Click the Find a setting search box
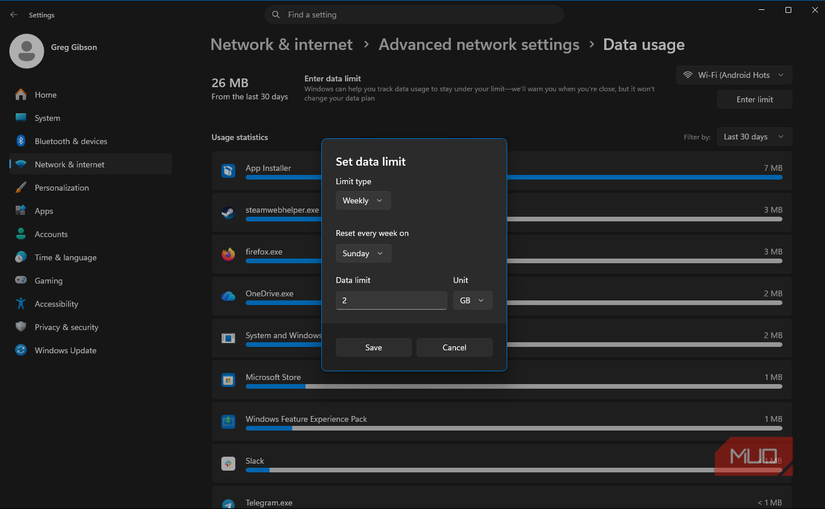The width and height of the screenshot is (825, 509). 414,15
